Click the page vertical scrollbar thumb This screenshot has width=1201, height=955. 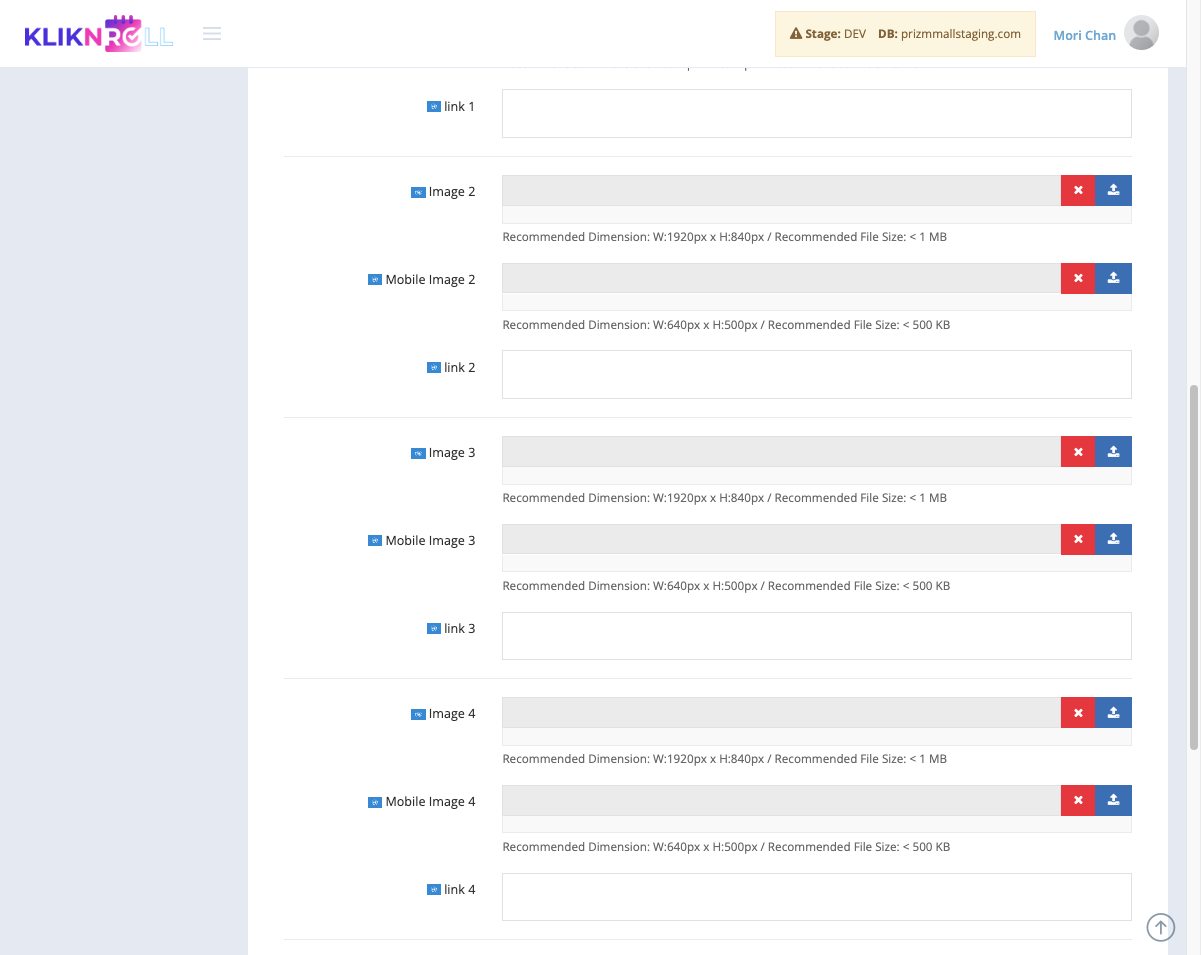tap(1194, 567)
